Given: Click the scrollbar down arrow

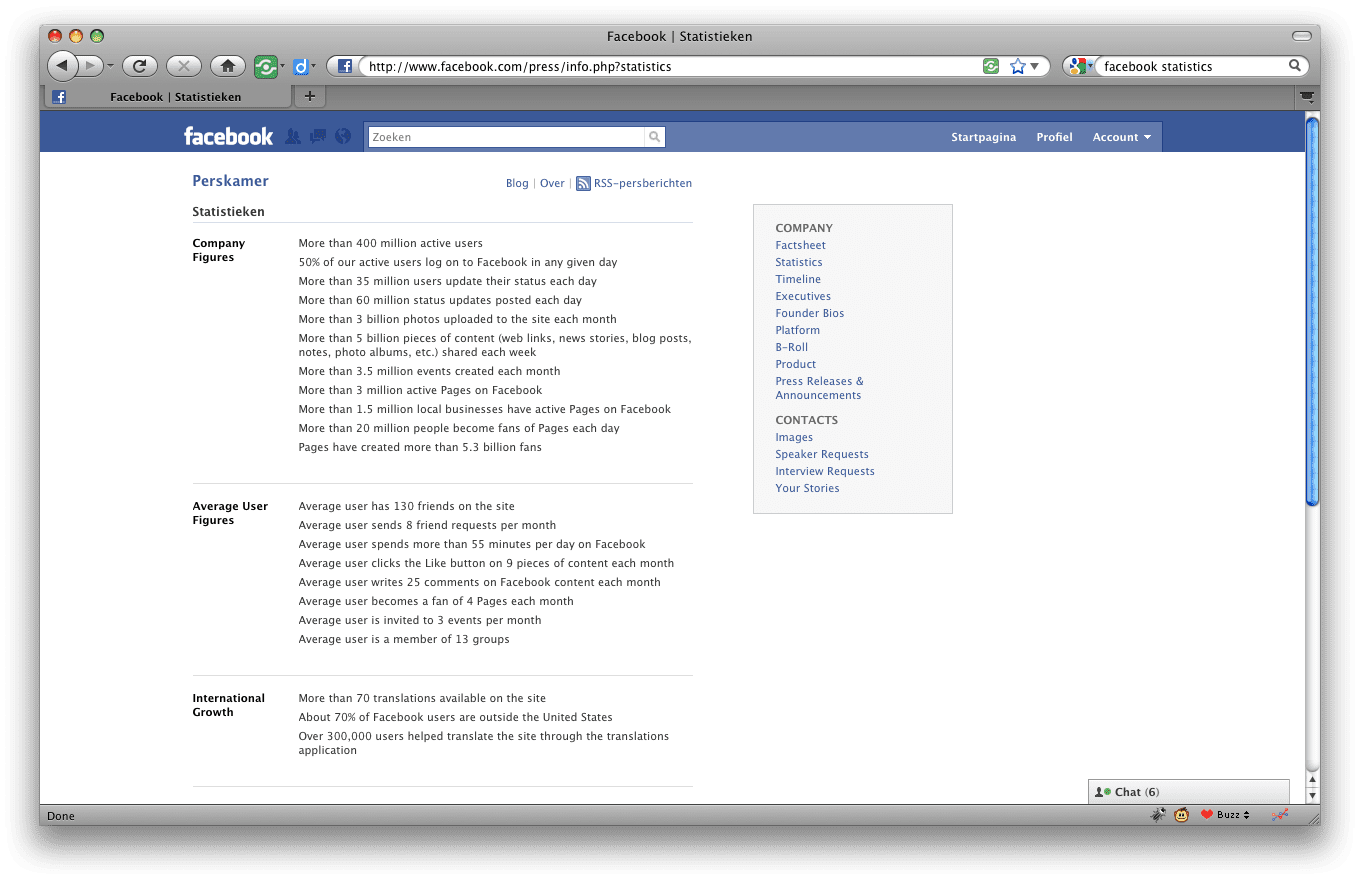Looking at the screenshot, I should click(1313, 796).
